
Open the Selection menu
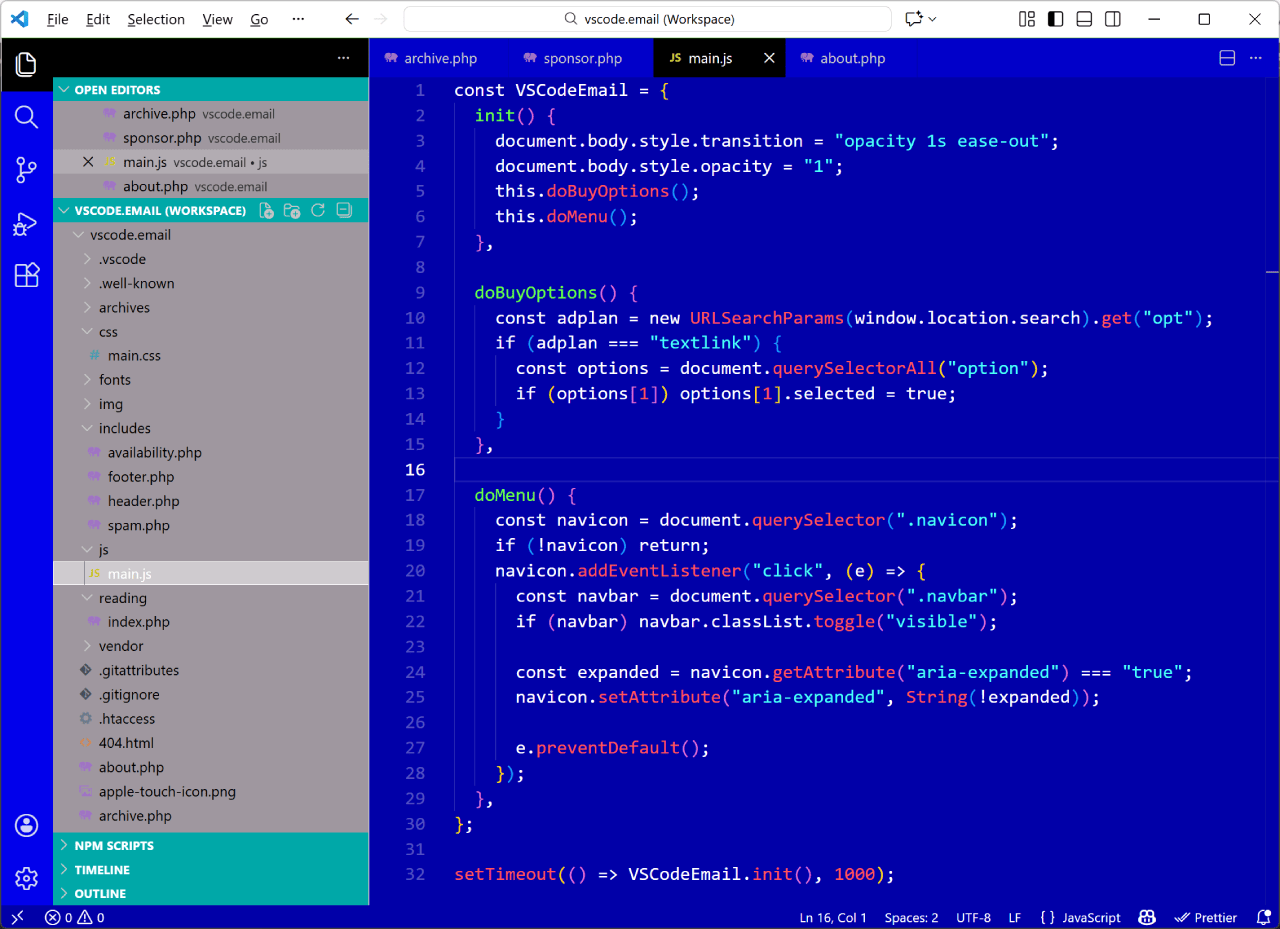(x=156, y=18)
